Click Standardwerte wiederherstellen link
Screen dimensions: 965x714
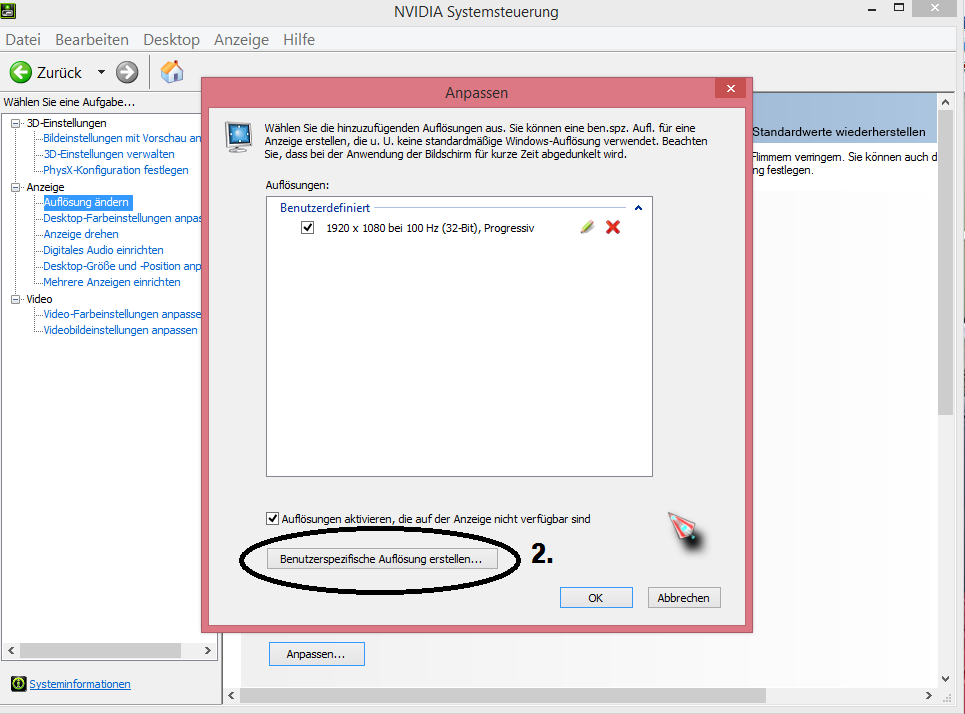coord(838,132)
